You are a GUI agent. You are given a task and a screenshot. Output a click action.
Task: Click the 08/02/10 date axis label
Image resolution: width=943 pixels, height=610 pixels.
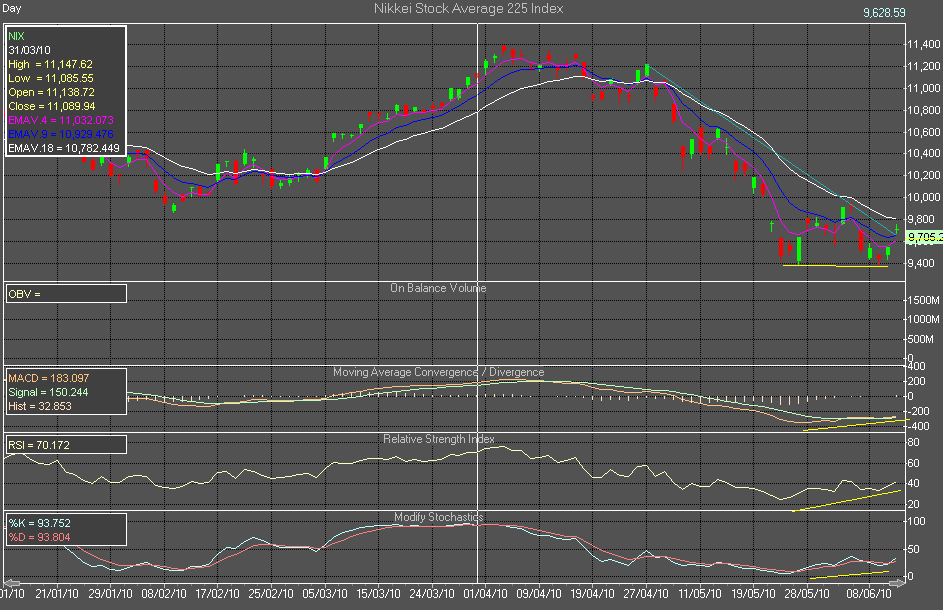point(164,594)
